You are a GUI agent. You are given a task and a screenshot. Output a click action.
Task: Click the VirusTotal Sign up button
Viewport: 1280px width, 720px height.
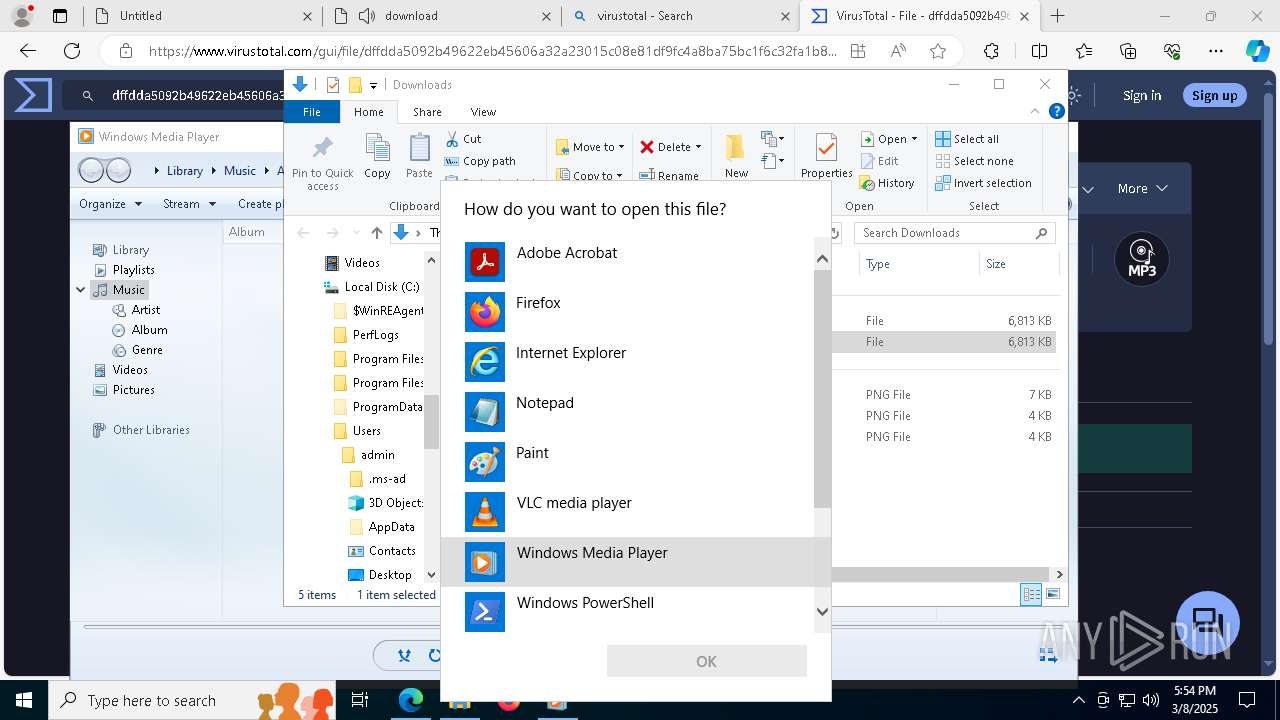tap(1214, 95)
